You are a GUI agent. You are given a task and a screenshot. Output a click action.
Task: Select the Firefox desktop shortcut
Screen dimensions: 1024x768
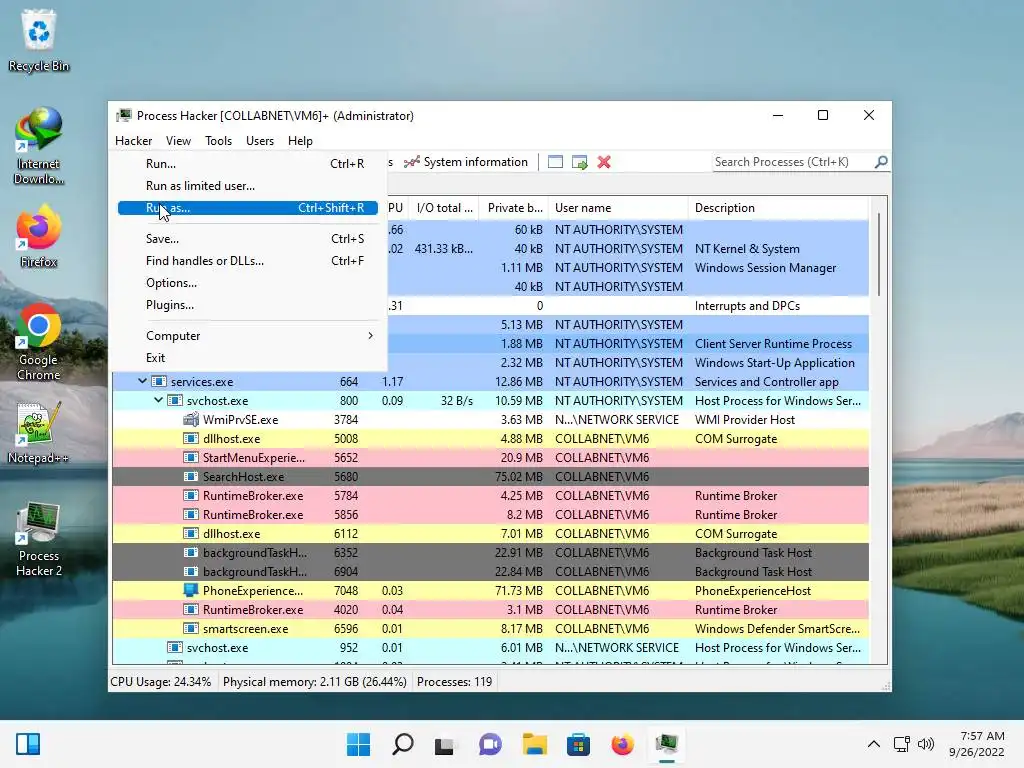tap(39, 236)
